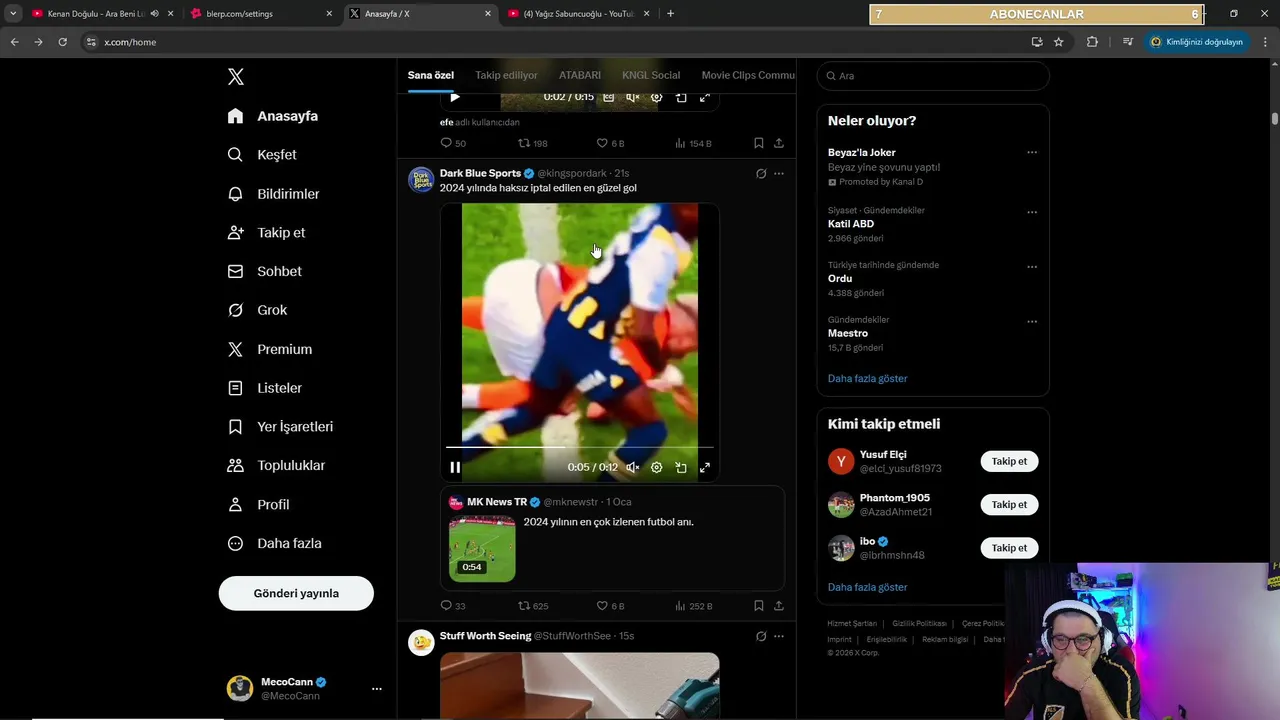The image size is (1280, 720).
Task: Bookmark the efe post
Action: [759, 143]
